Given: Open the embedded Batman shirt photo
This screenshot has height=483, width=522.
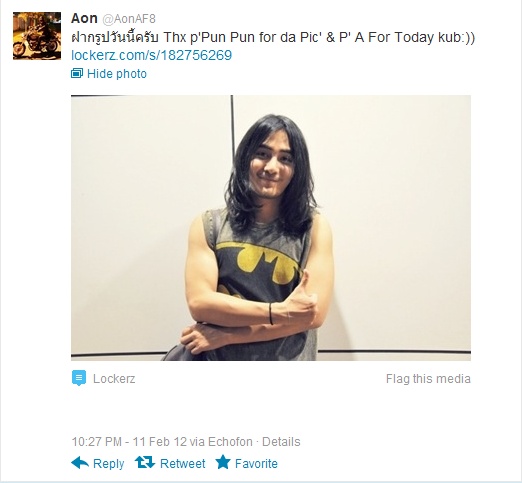Looking at the screenshot, I should click(x=271, y=228).
